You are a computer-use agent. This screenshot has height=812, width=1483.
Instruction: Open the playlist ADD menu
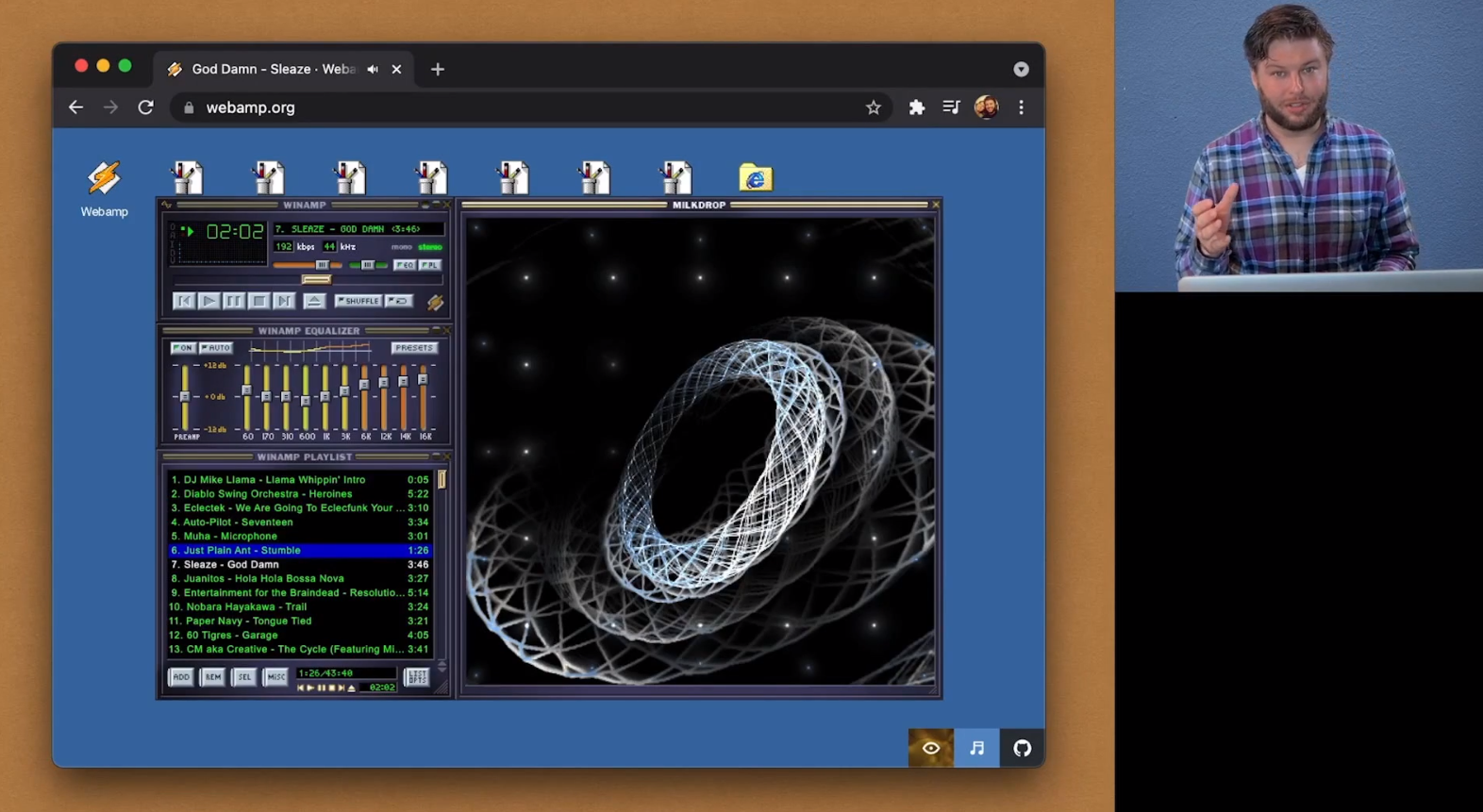pyautogui.click(x=181, y=677)
